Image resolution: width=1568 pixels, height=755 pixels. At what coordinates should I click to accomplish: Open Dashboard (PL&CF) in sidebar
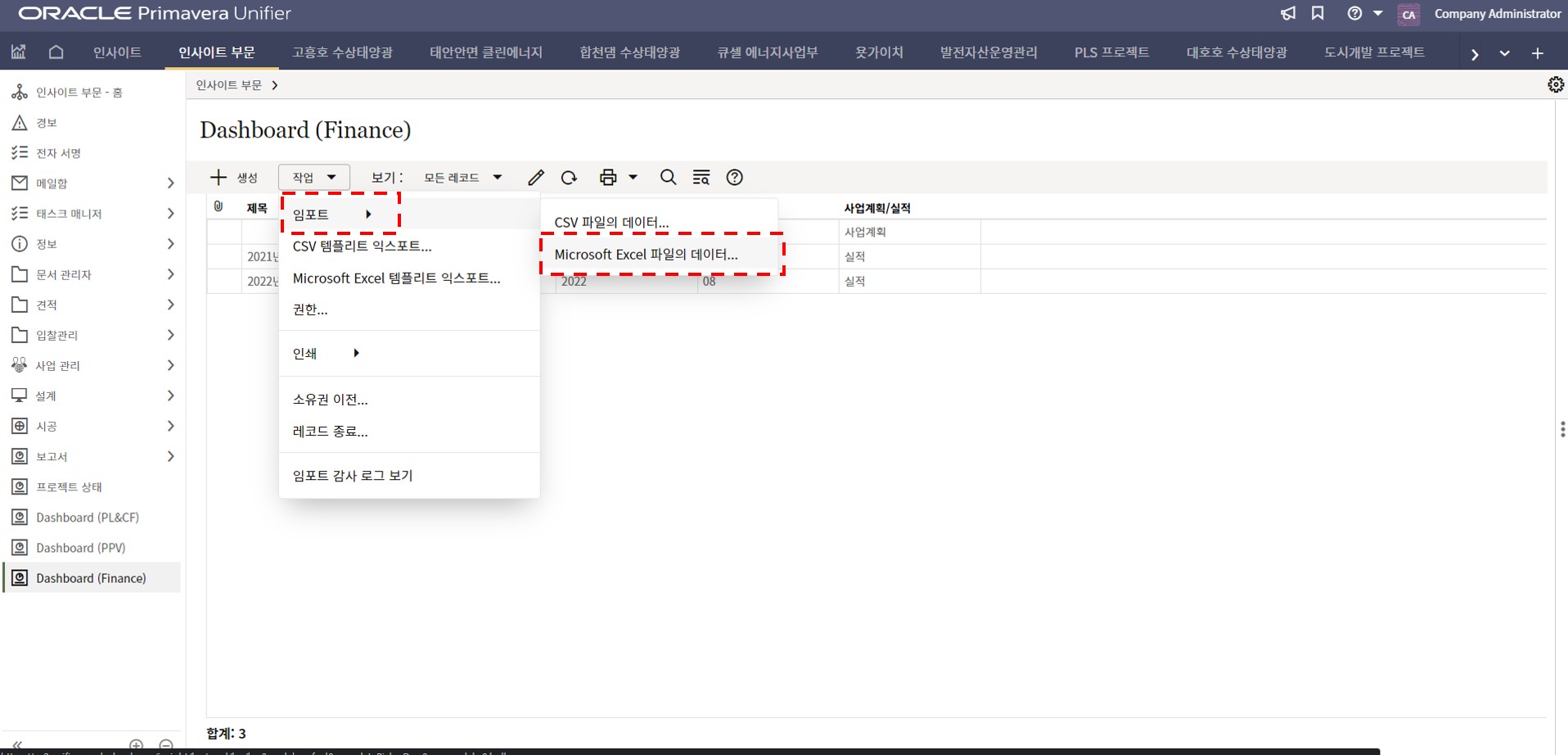88,518
